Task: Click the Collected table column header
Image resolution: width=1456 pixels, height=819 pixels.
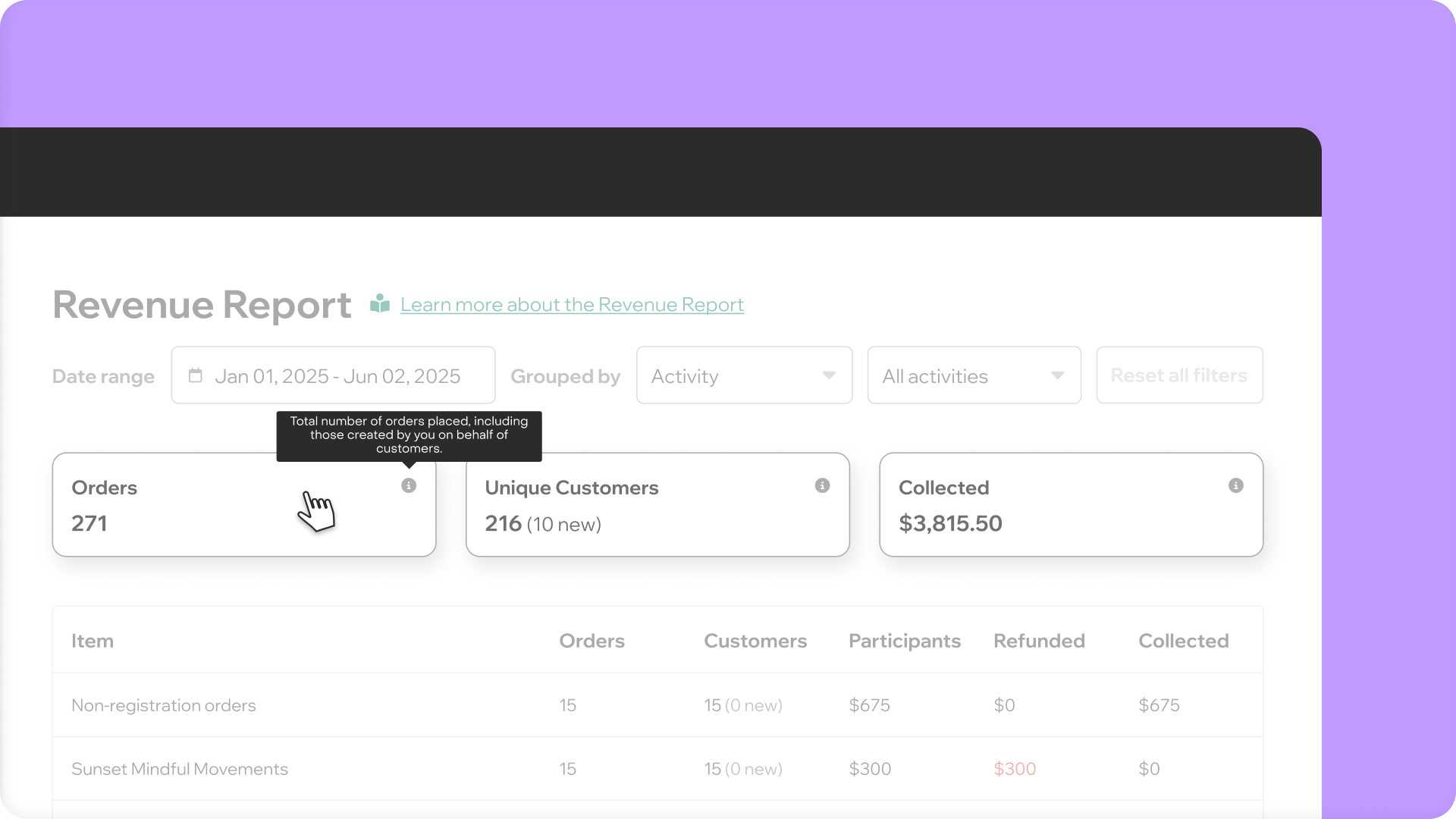Action: [x=1183, y=641]
